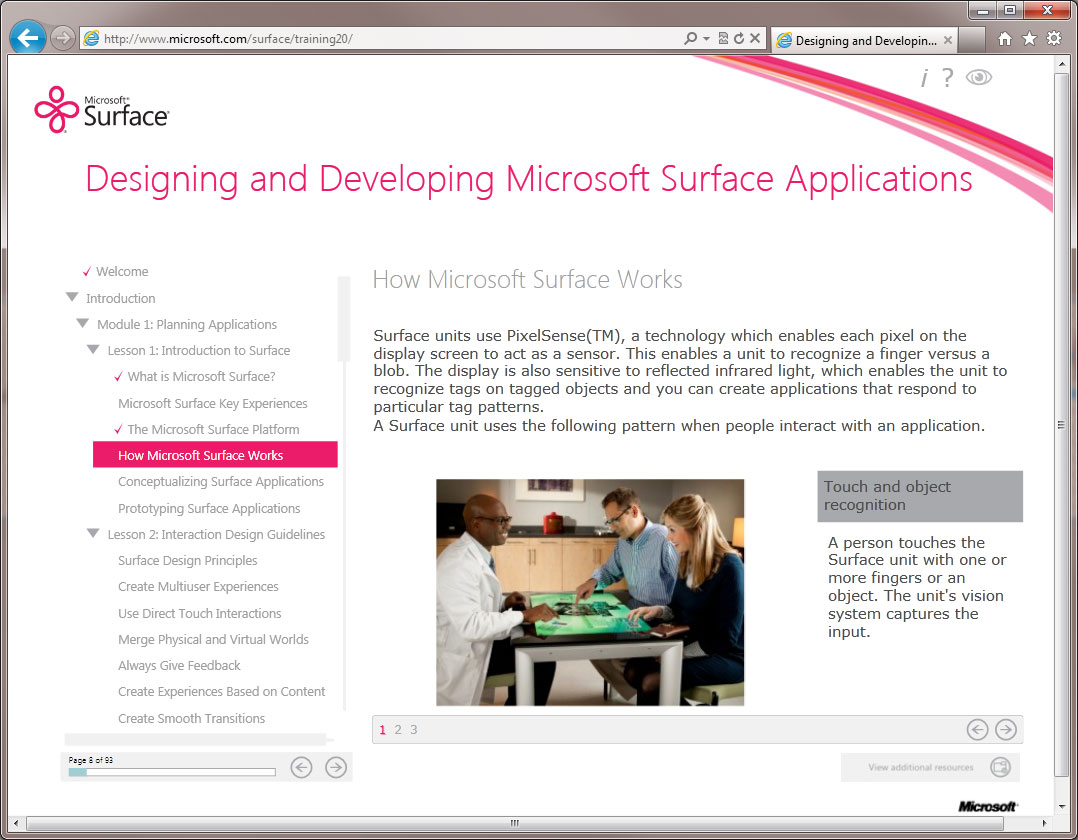1078x840 pixels.
Task: Click the search magnifier in address bar
Action: 690,38
